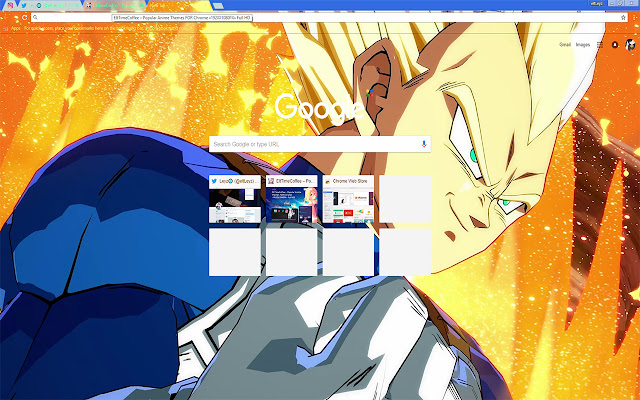Open the Twitter most-visited tile
Viewport: 640px width, 400px height.
(235, 199)
